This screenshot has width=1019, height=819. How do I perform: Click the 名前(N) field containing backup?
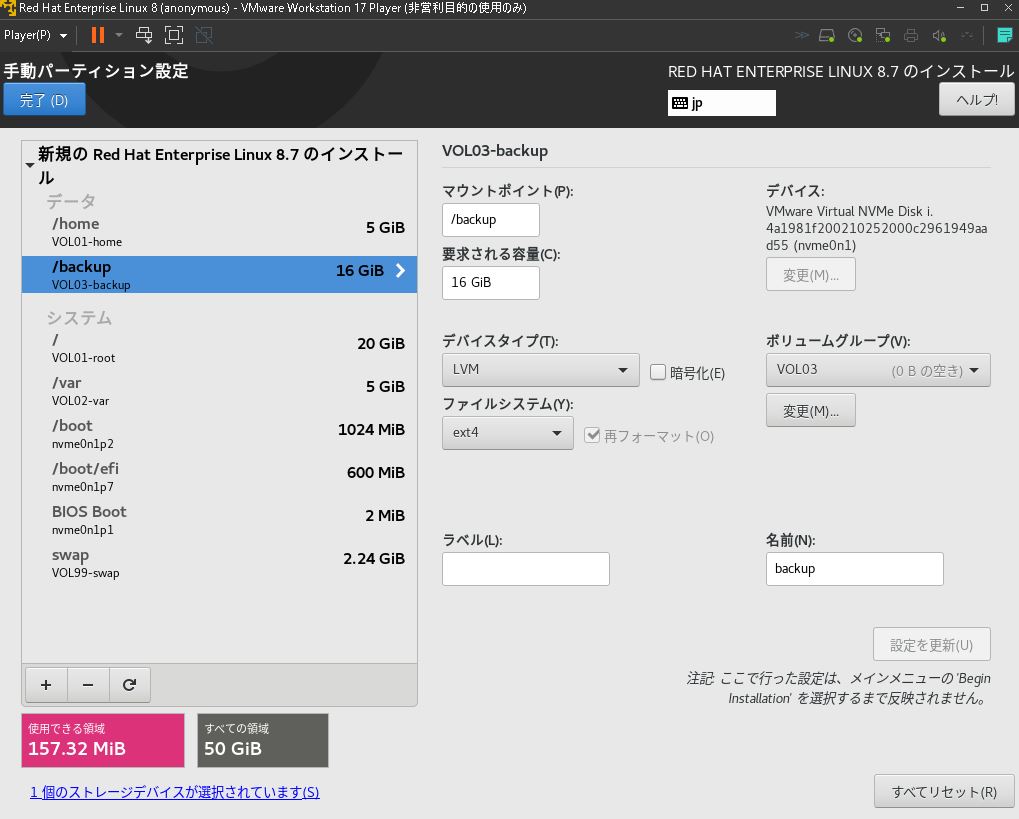pos(855,569)
